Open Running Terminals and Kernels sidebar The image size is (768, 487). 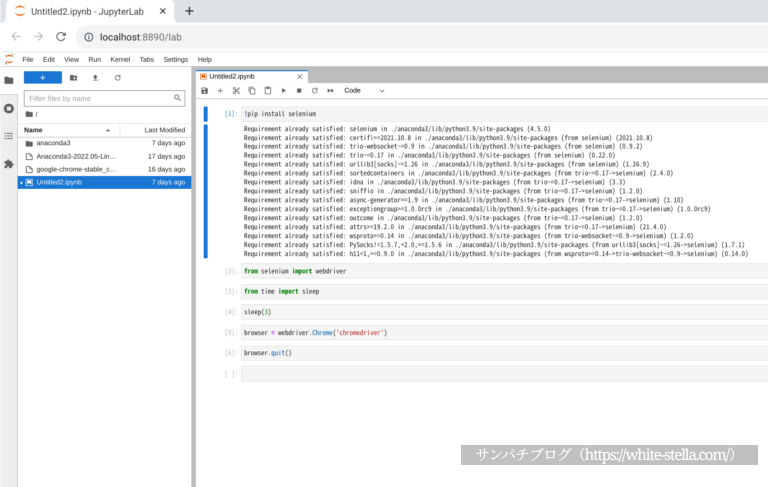[9, 108]
